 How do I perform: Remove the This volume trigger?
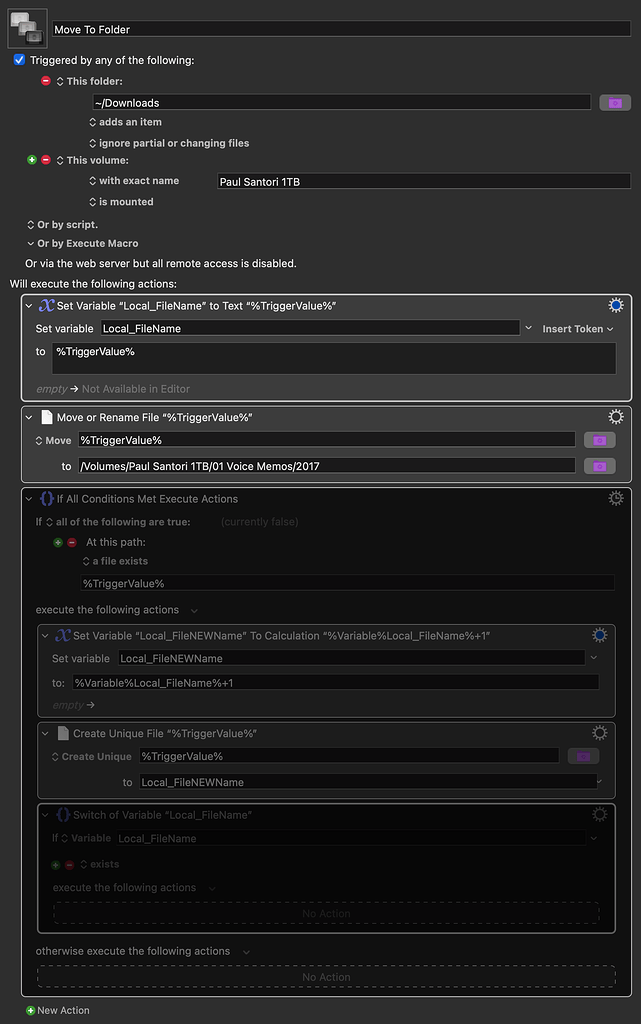[46, 160]
